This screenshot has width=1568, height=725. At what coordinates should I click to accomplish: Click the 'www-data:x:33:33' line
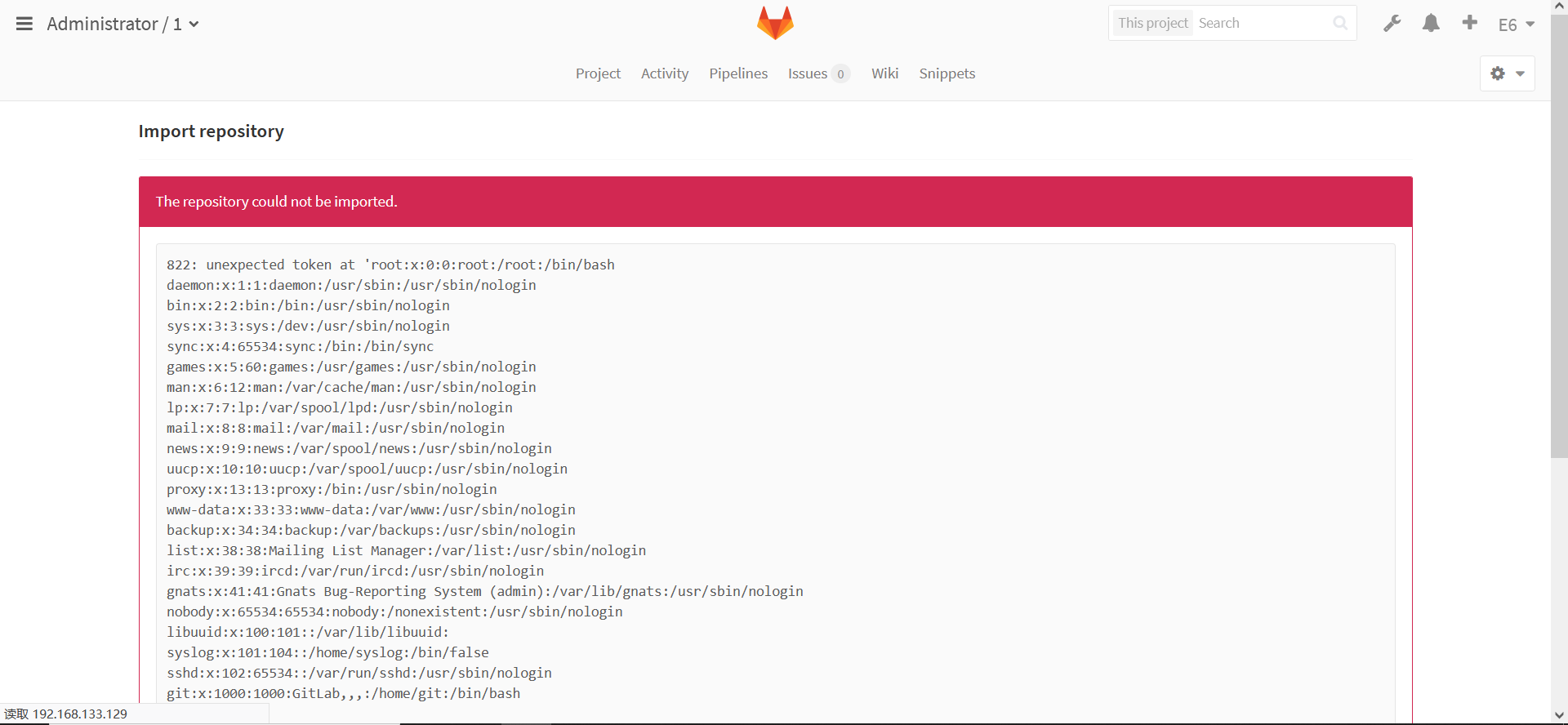(x=371, y=509)
